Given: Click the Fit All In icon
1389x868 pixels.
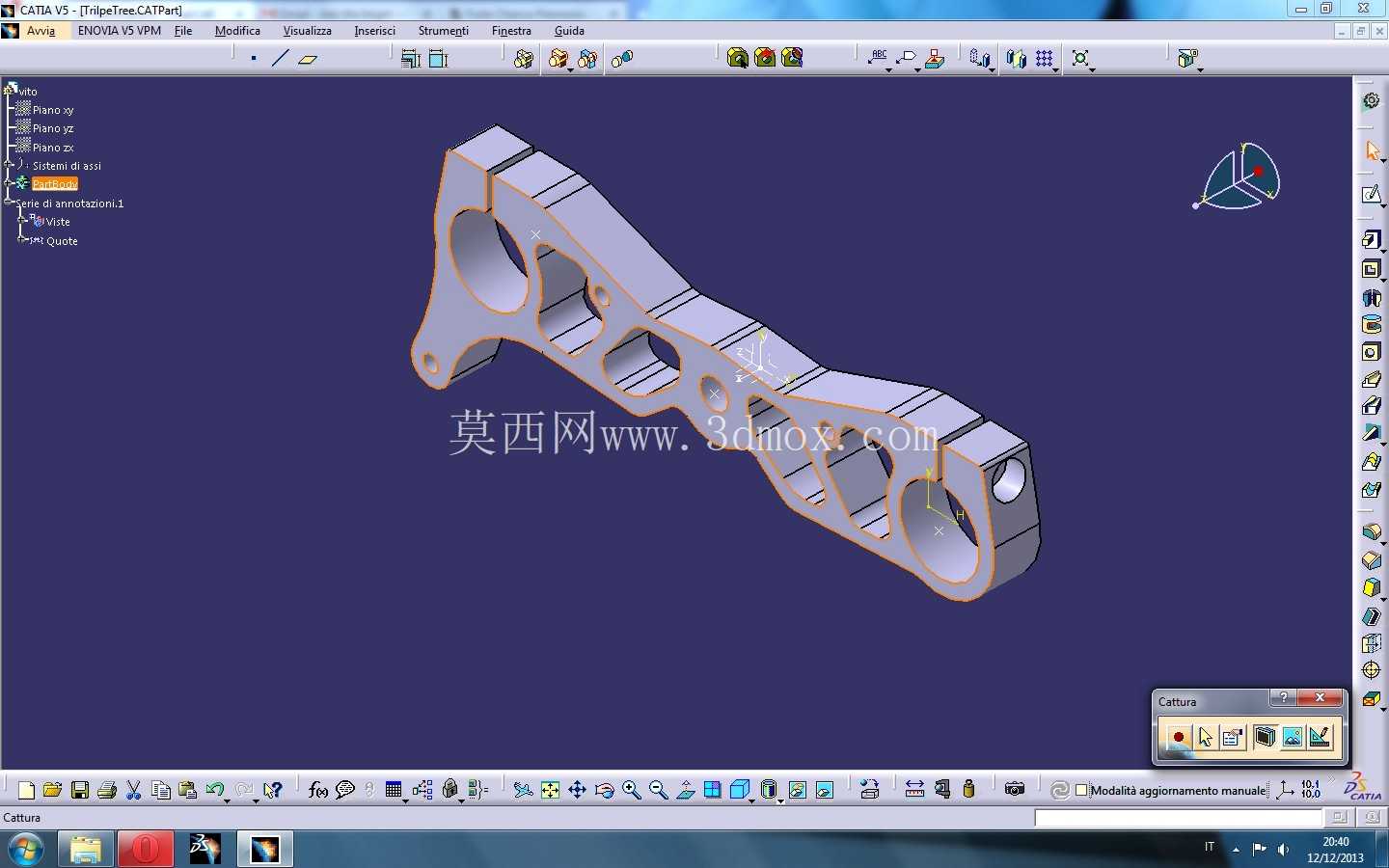Looking at the screenshot, I should (550, 790).
